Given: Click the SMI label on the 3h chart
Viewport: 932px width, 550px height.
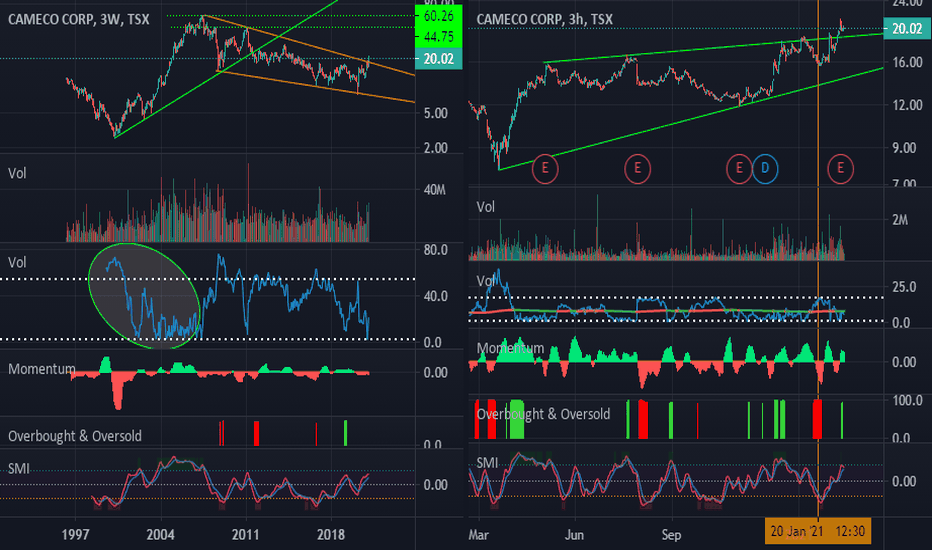Looking at the screenshot, I should (487, 463).
